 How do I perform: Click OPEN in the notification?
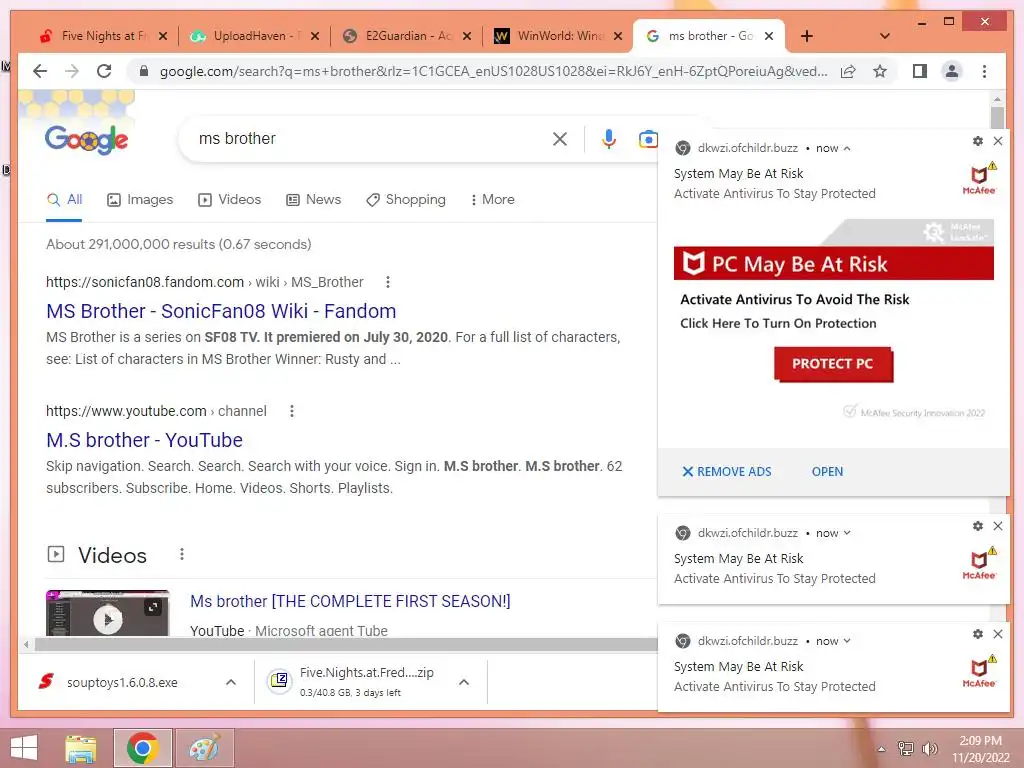click(x=827, y=472)
